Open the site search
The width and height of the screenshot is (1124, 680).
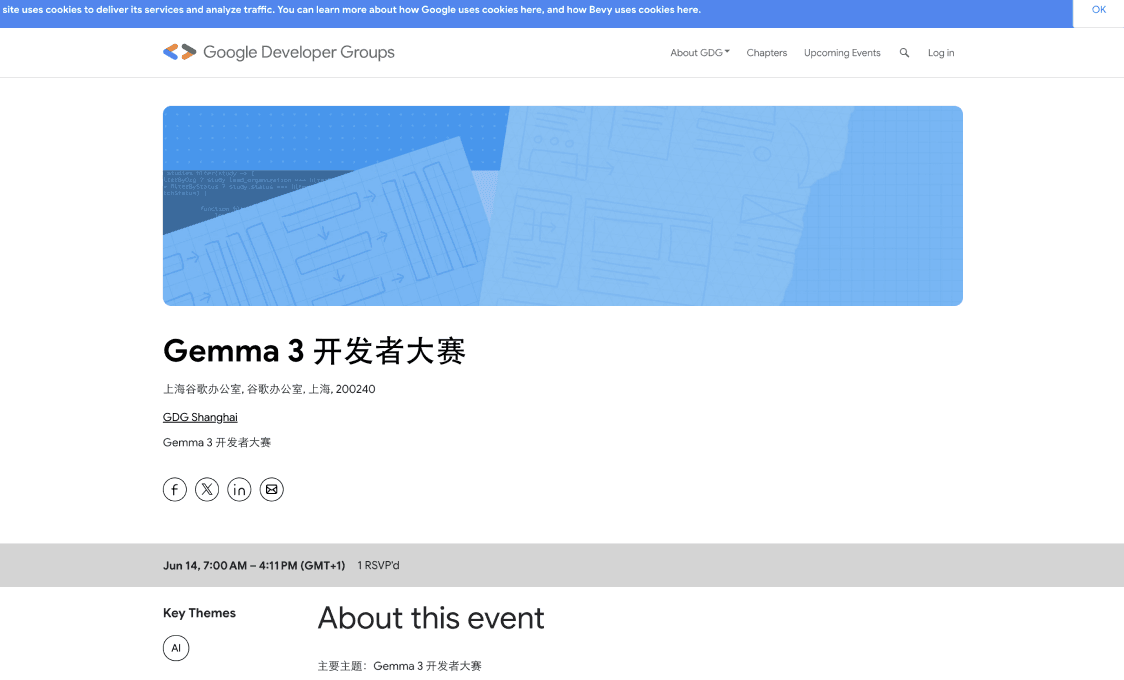[x=905, y=52]
